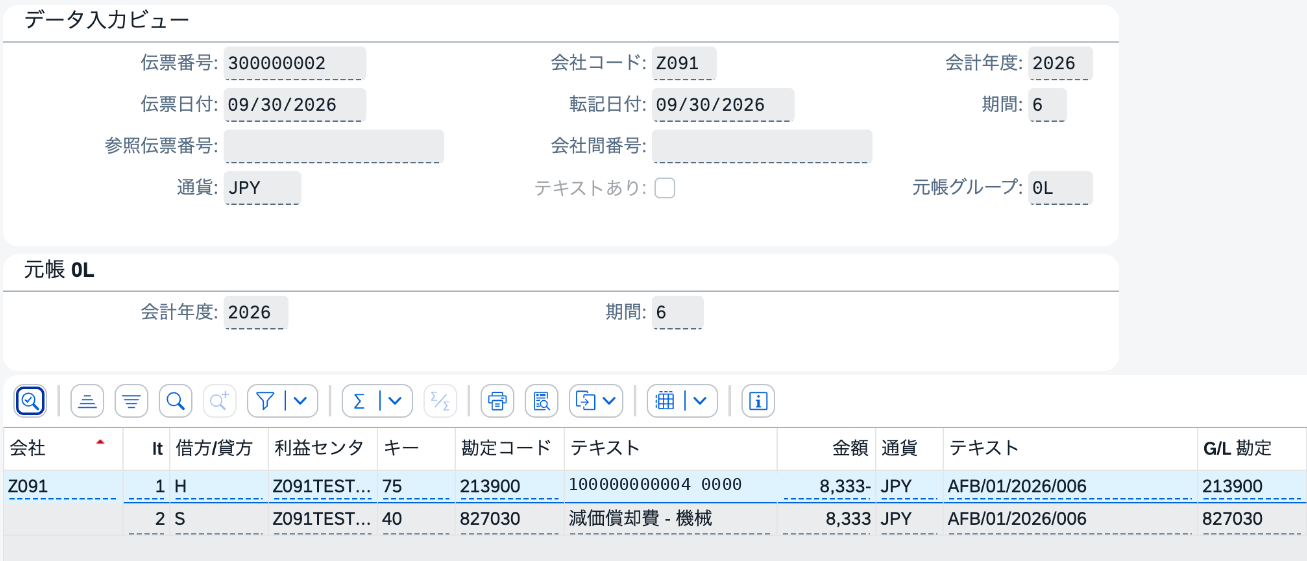Print the table with printer icon
The width and height of the screenshot is (1307, 561).
pos(497,401)
